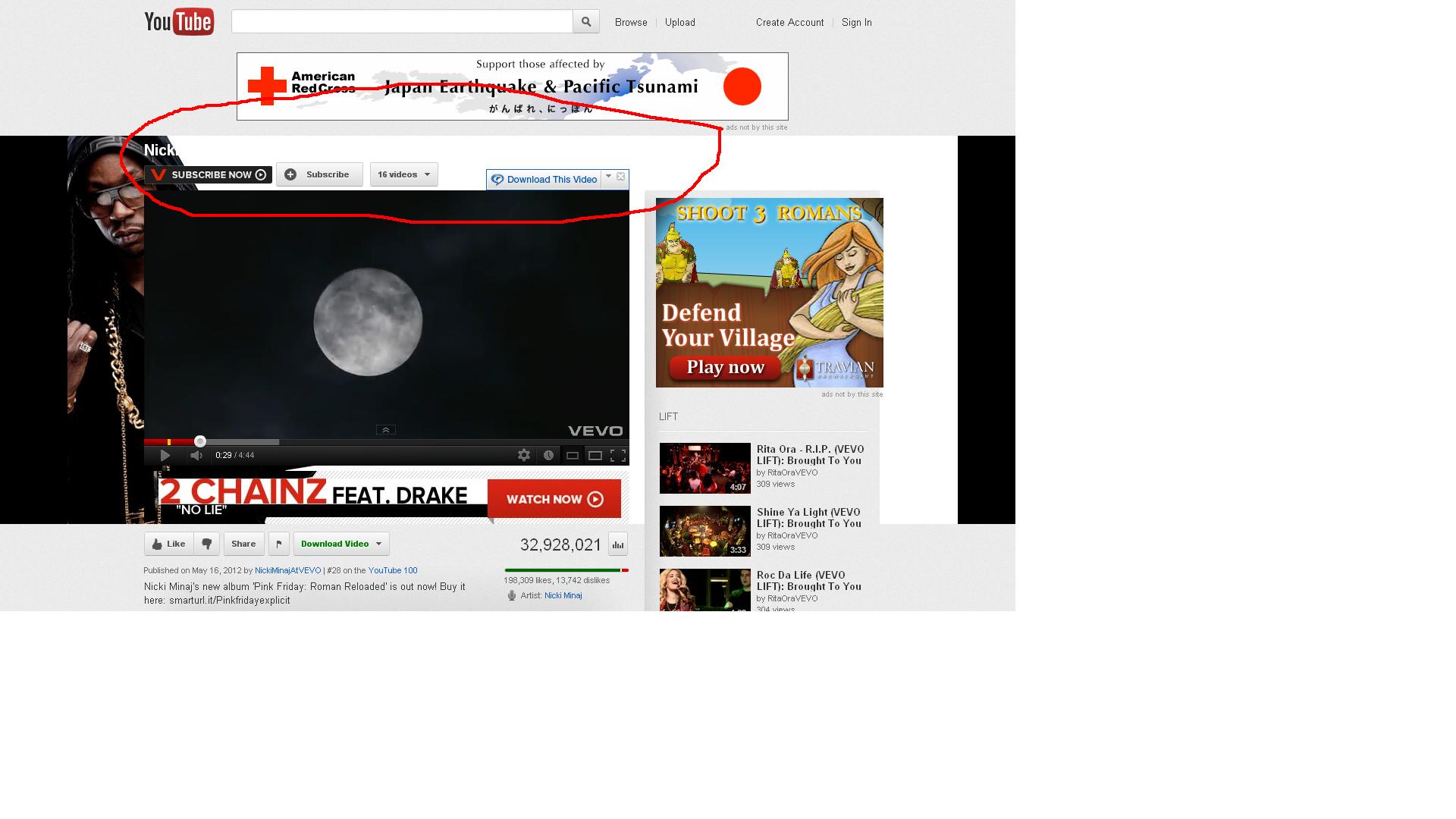Image resolution: width=1456 pixels, height=819 pixels.
Task: Click Watch Now on 2 Chainz banner
Action: click(x=554, y=499)
